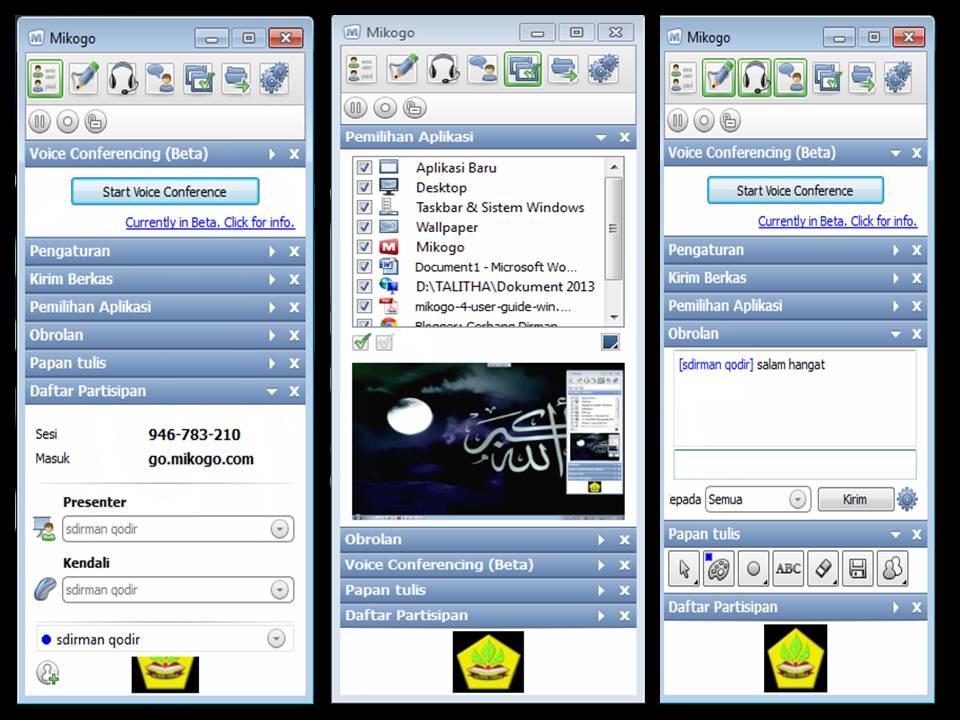
Task: Click save floppy icon in Papan tulis
Action: click(858, 568)
